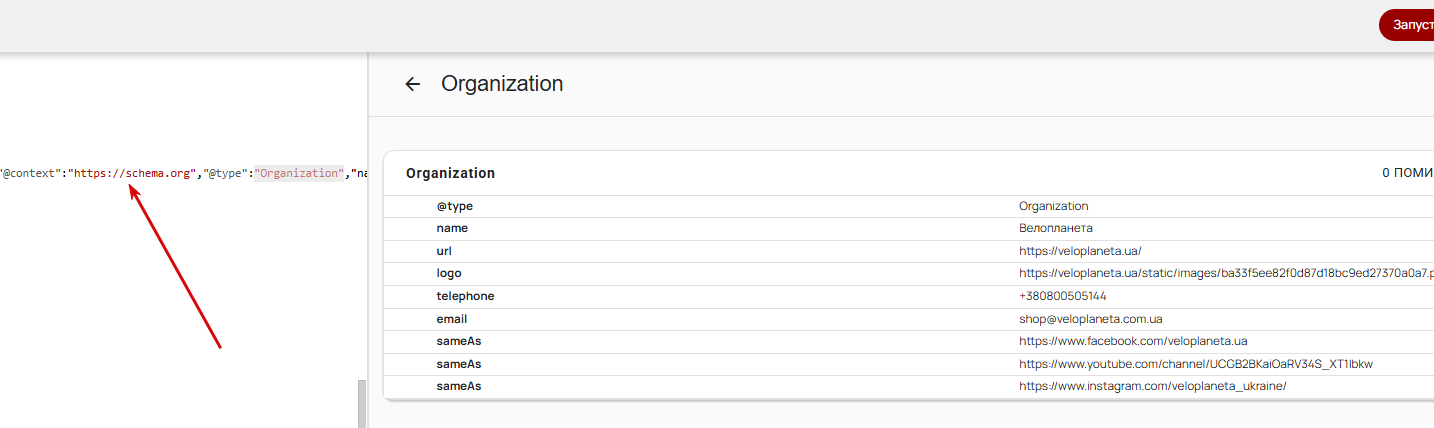
Task: Click the code panel vertical scrollbar
Action: pos(362,404)
